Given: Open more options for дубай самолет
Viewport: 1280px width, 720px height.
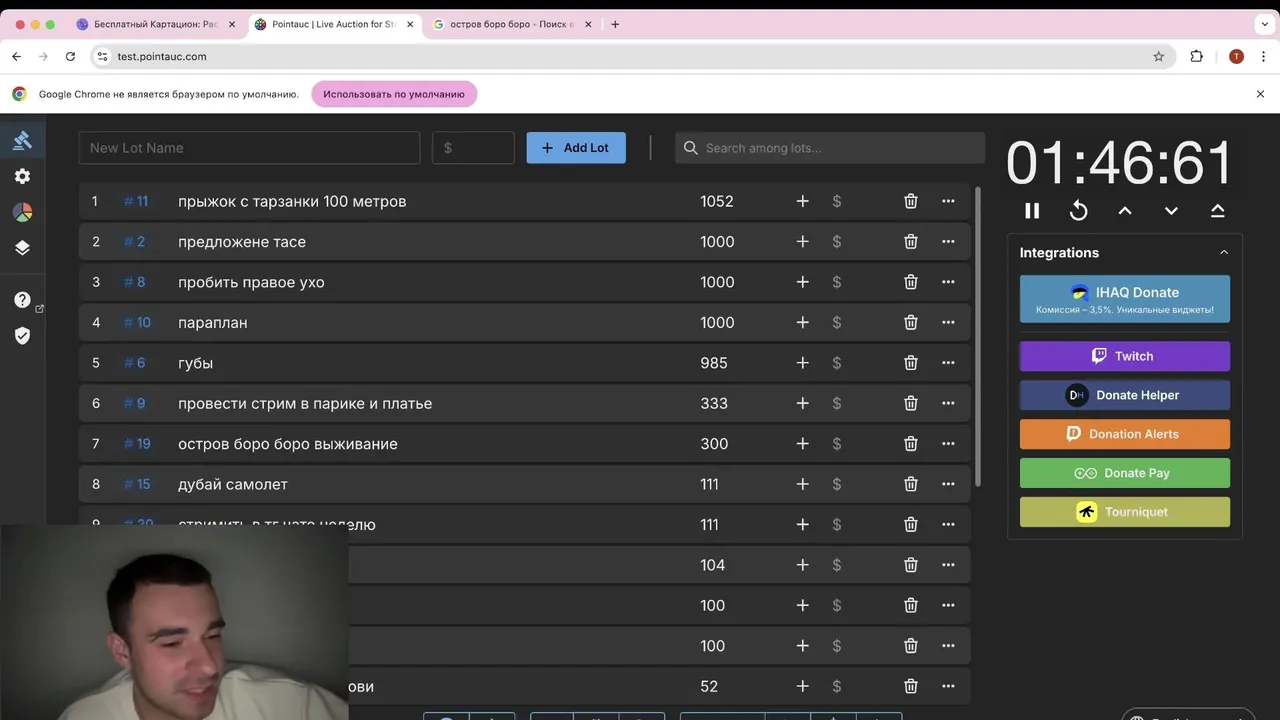Looking at the screenshot, I should click(948, 484).
